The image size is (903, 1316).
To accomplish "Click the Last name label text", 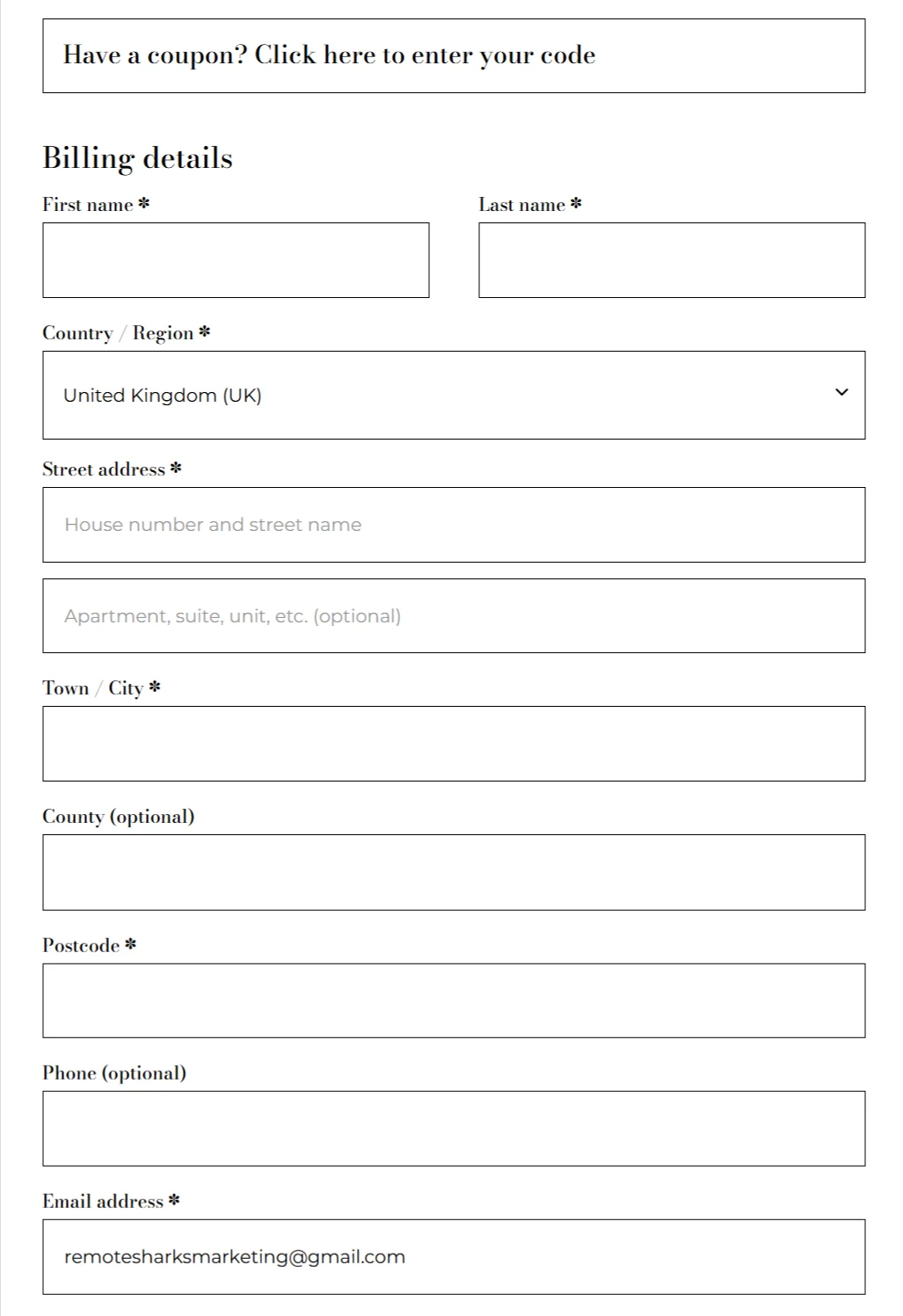I will [522, 205].
